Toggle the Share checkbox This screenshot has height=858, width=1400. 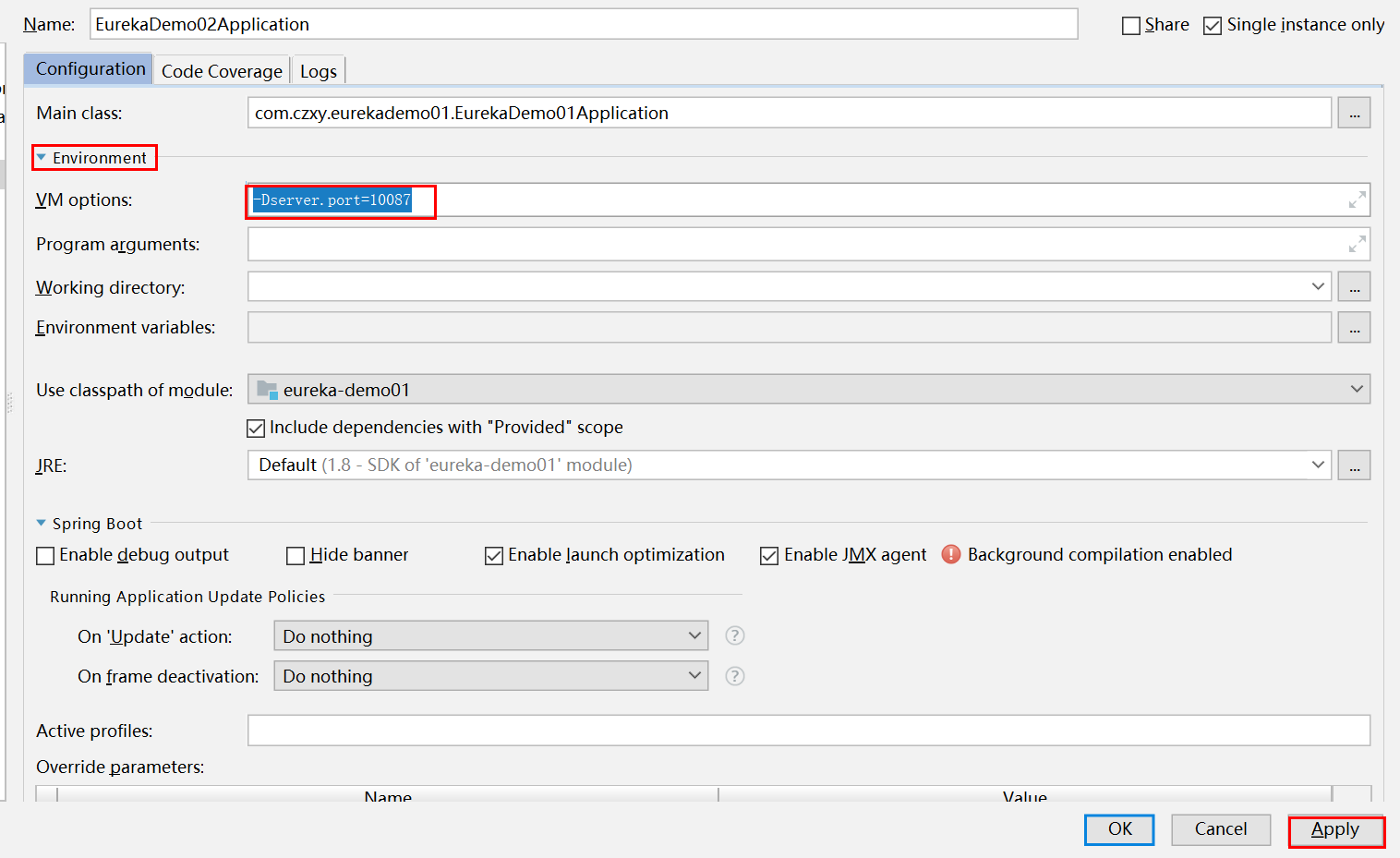click(1131, 26)
